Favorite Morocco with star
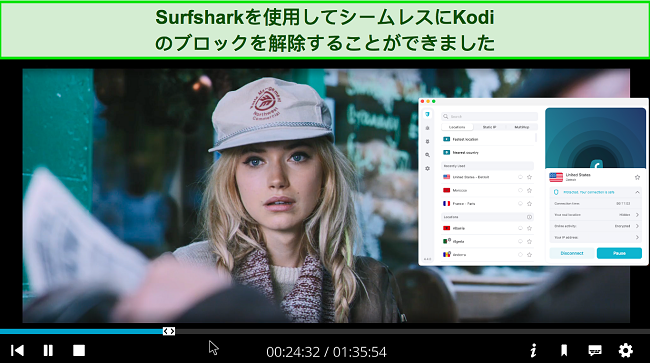This screenshot has width=650, height=363. coord(529,190)
